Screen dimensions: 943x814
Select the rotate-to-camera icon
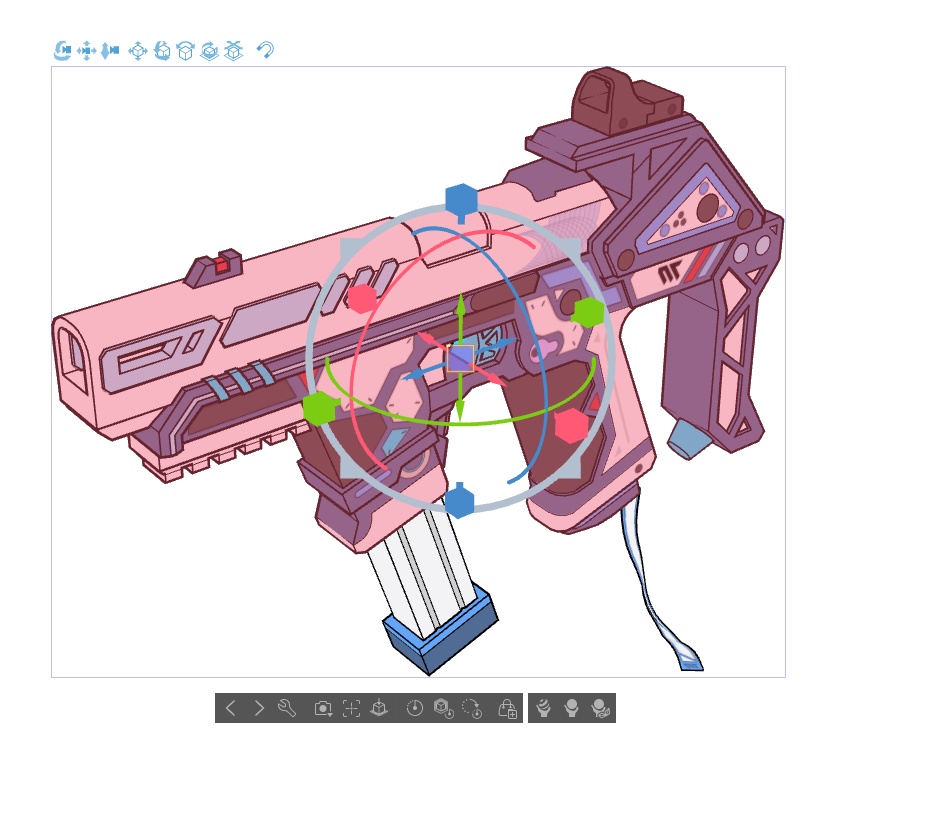[x=62, y=51]
